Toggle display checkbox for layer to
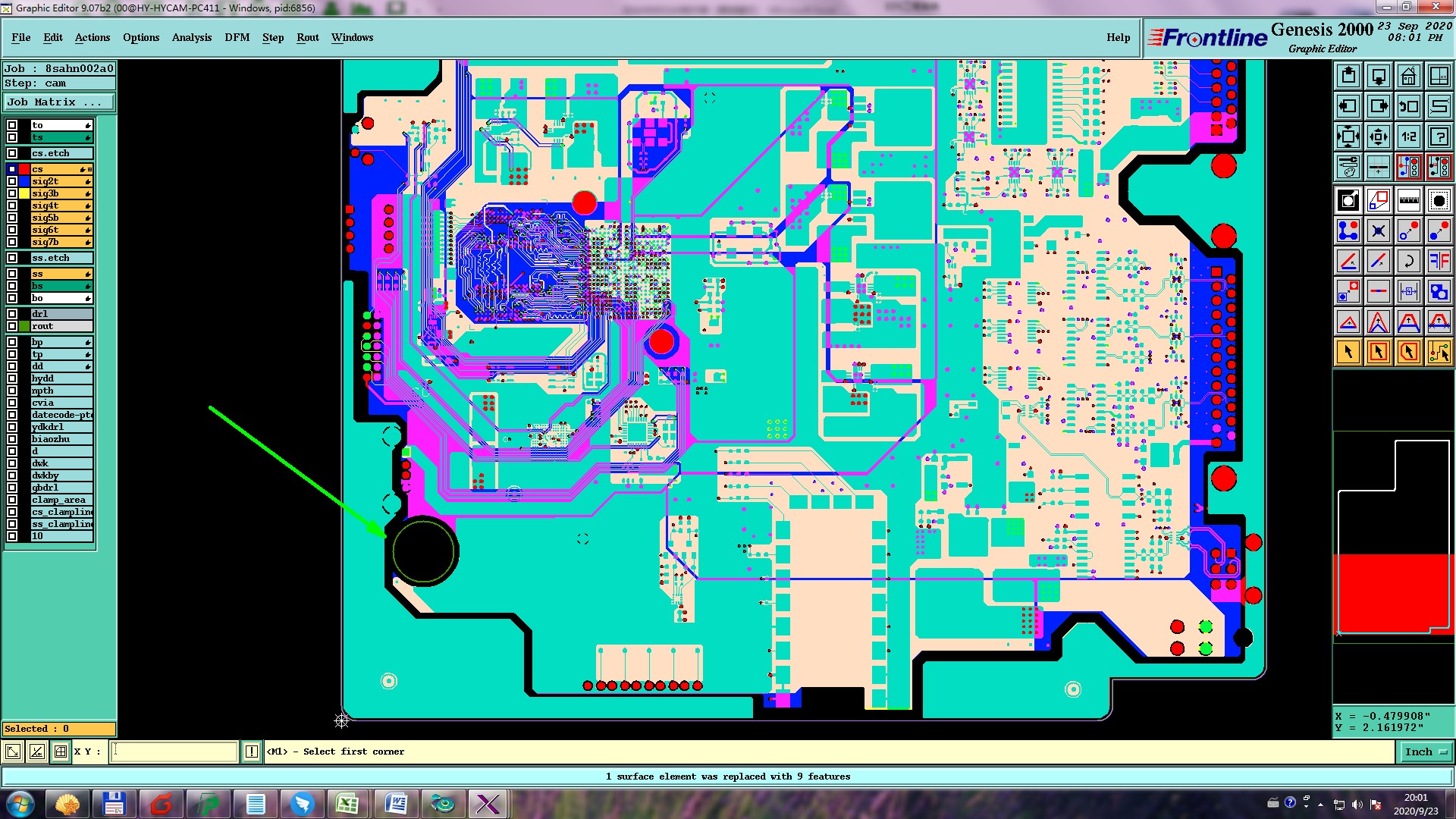This screenshot has width=1456, height=819. 12,125
